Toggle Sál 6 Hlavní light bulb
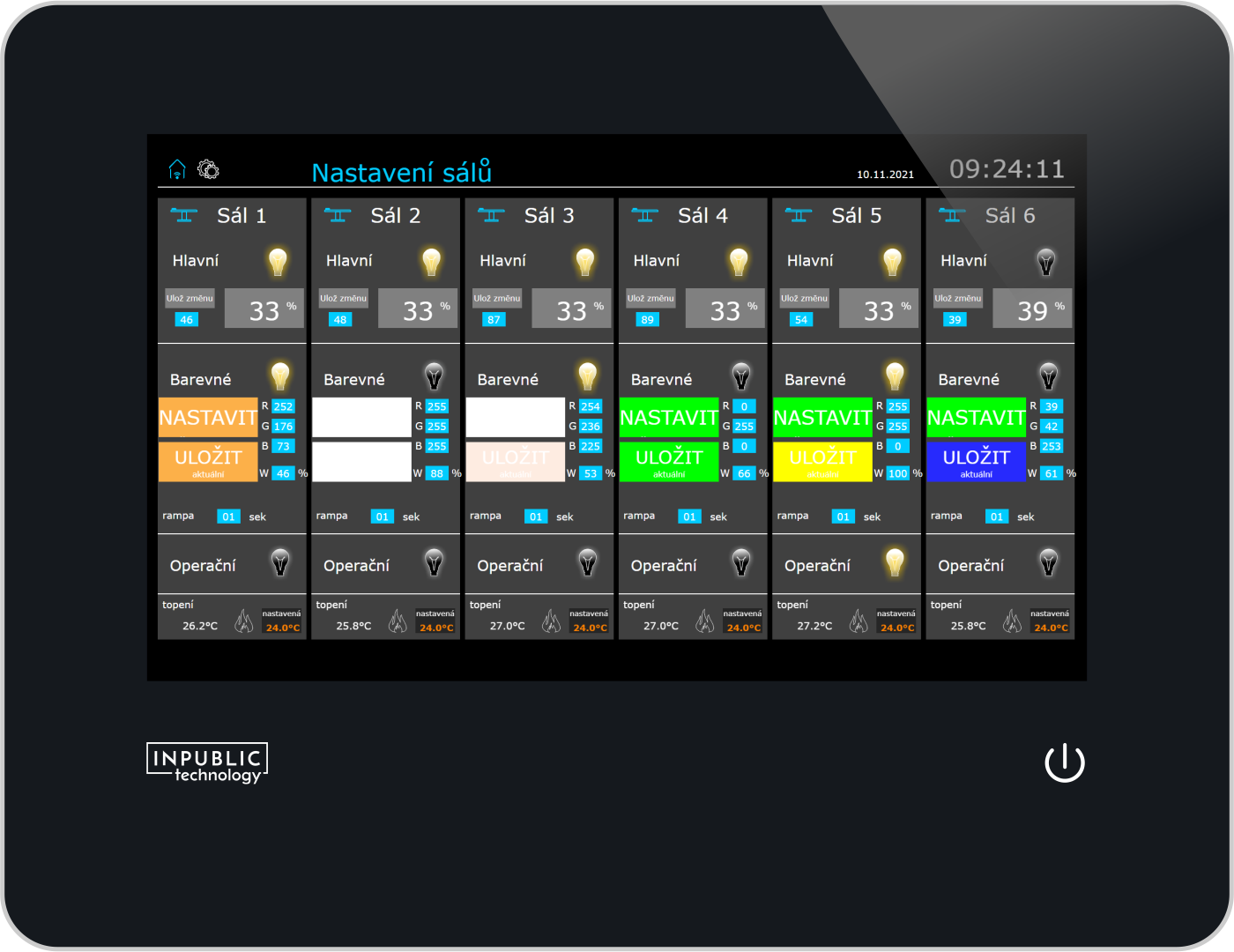The width and height of the screenshot is (1234, 952). click(1046, 262)
